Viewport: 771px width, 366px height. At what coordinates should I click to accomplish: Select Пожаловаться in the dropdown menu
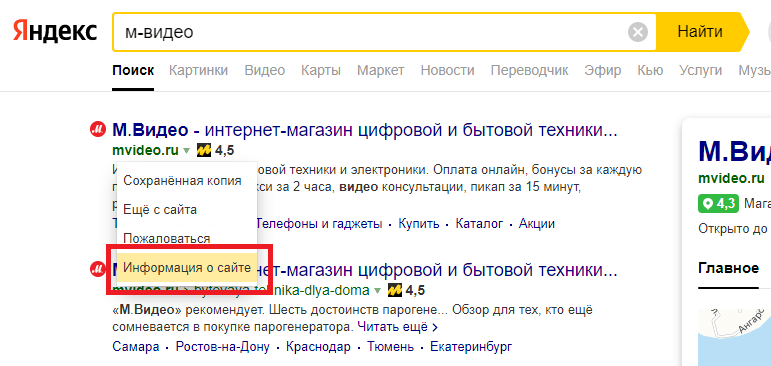coord(167,239)
